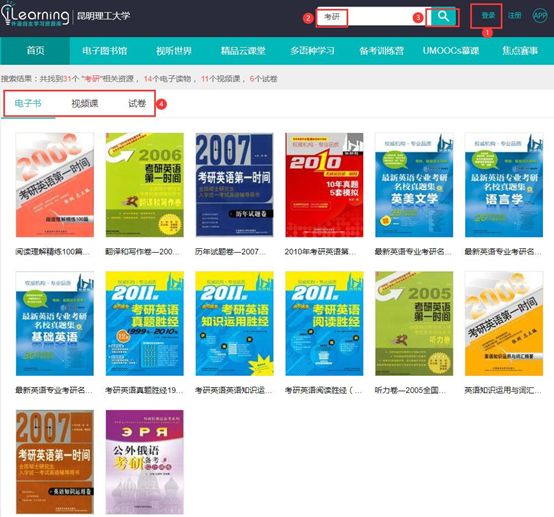
Task: Open the 2005 听力卷 book cover
Action: click(x=414, y=323)
